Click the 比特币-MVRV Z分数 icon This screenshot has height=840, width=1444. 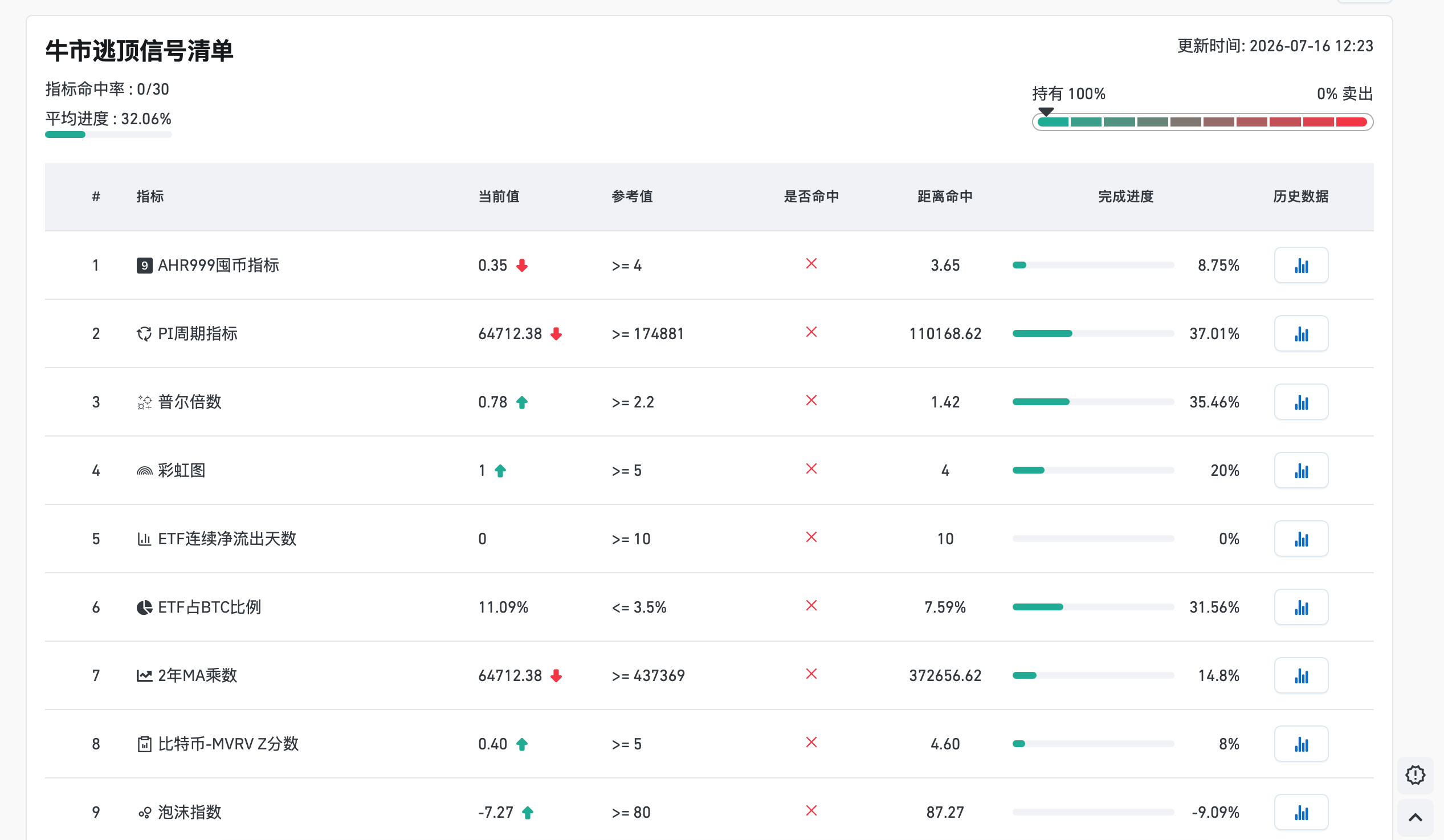coord(144,744)
